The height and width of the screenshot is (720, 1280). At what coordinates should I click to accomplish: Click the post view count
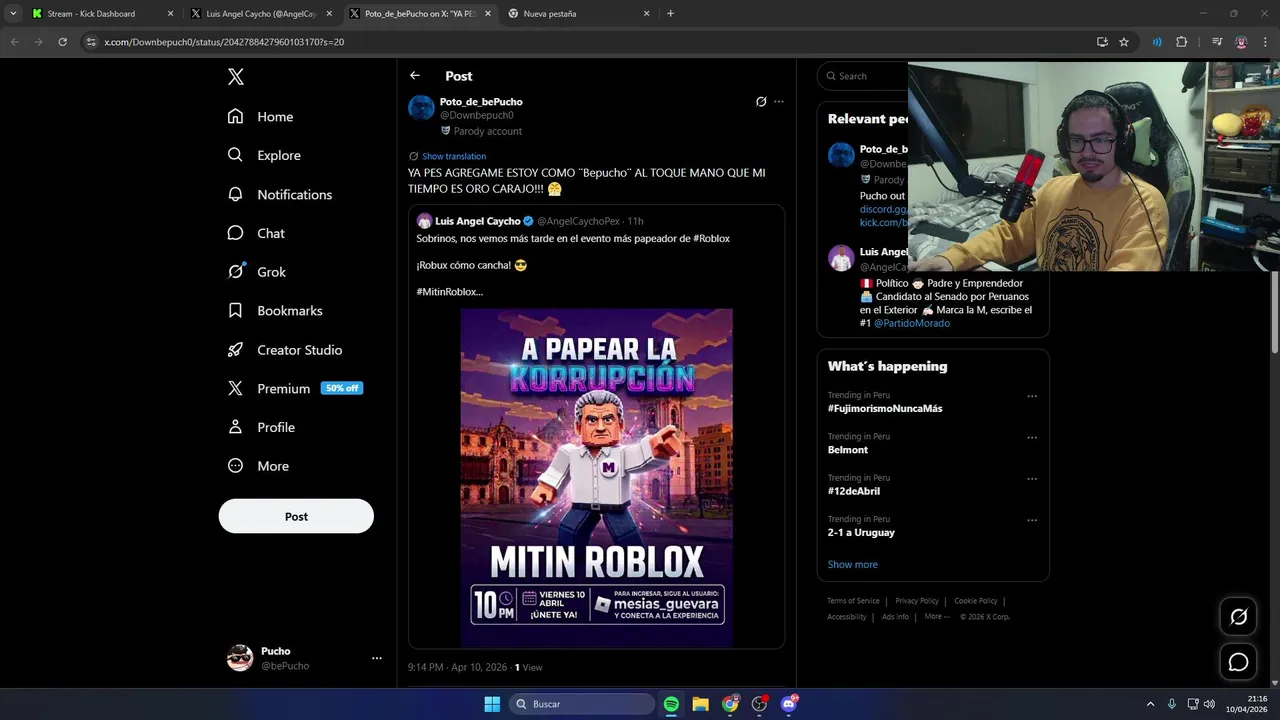coord(528,667)
